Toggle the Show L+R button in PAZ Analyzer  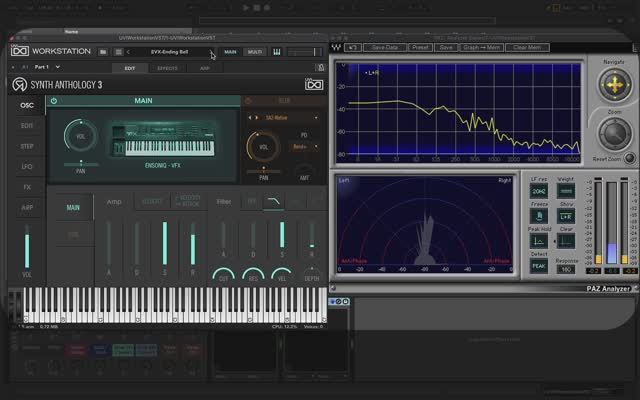click(x=566, y=216)
